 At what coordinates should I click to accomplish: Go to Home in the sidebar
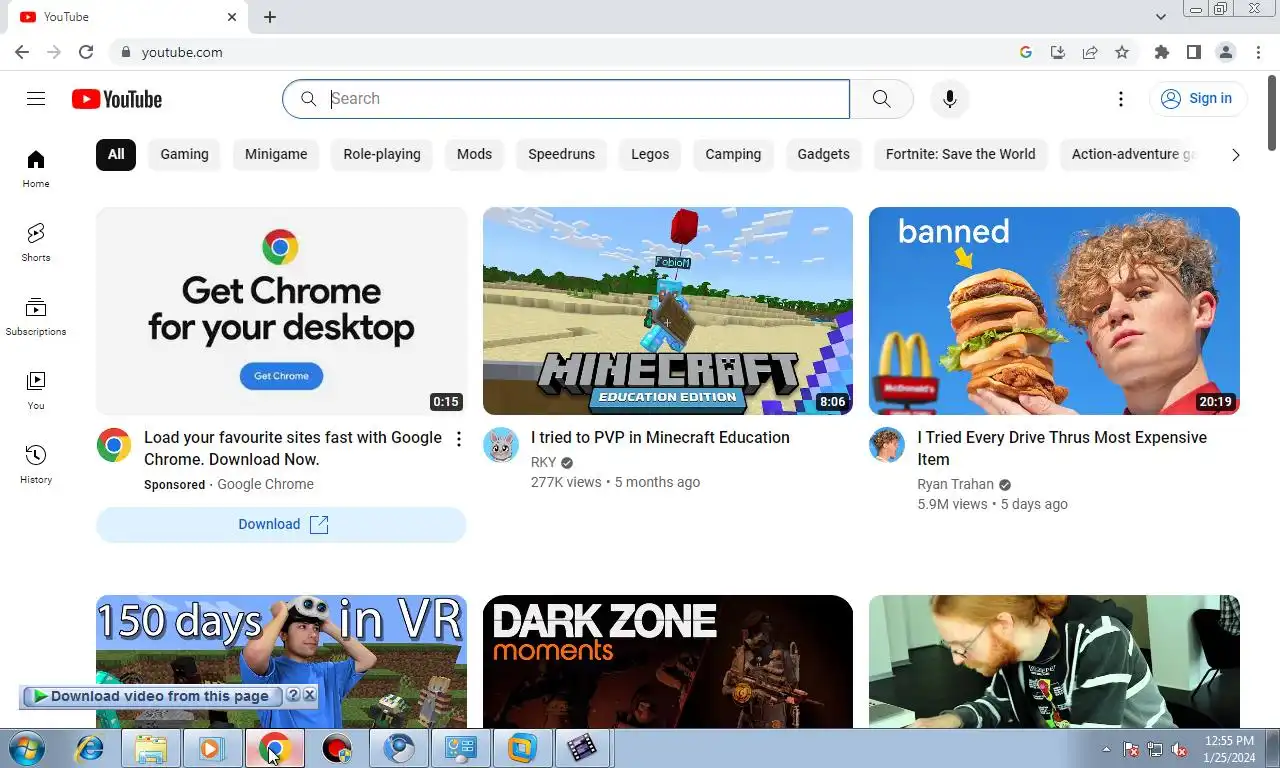pos(36,169)
